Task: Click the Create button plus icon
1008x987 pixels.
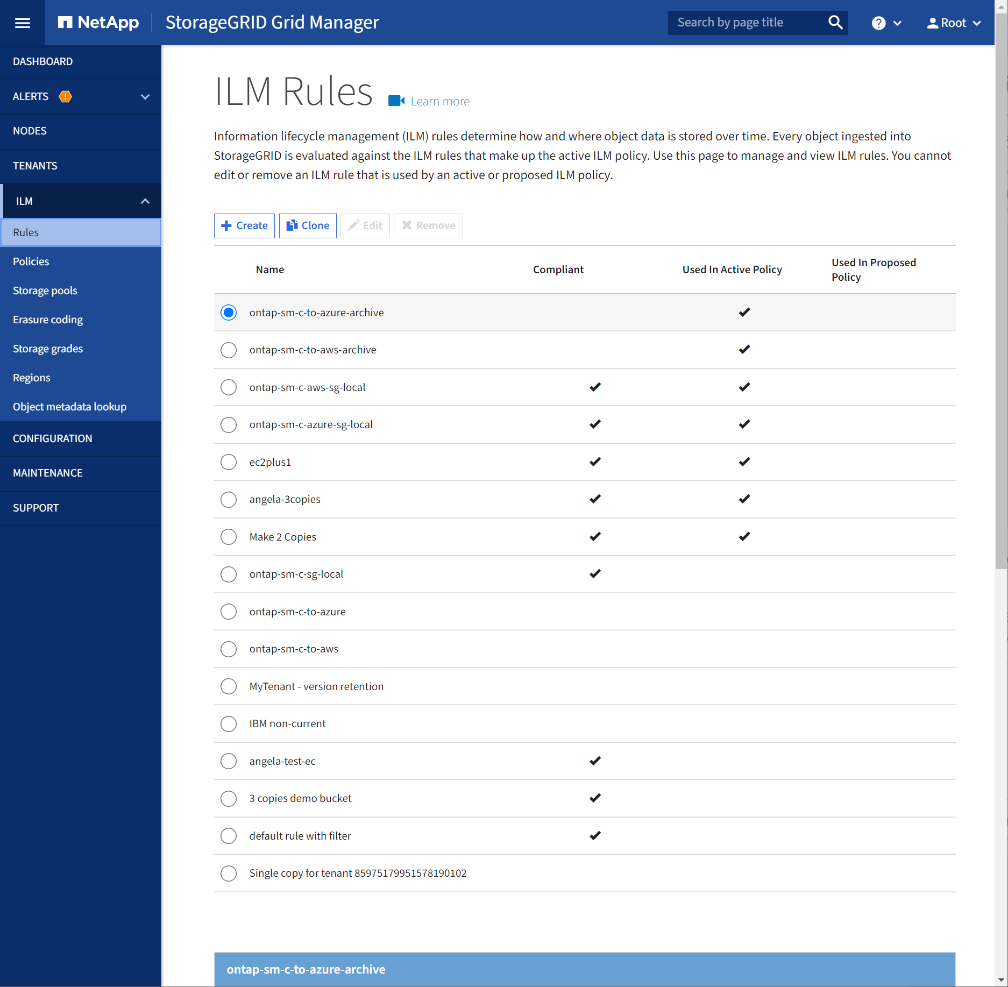Action: pos(227,226)
